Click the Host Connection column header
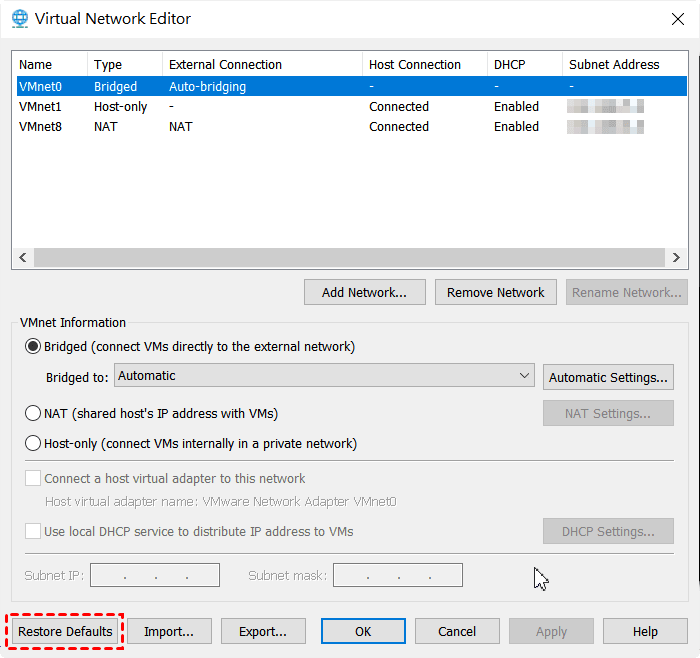The height and width of the screenshot is (658, 700). tap(425, 65)
